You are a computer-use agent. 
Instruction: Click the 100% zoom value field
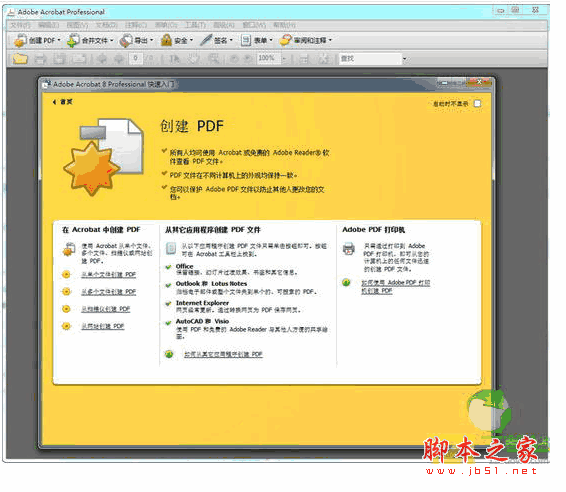pyautogui.click(x=269, y=58)
